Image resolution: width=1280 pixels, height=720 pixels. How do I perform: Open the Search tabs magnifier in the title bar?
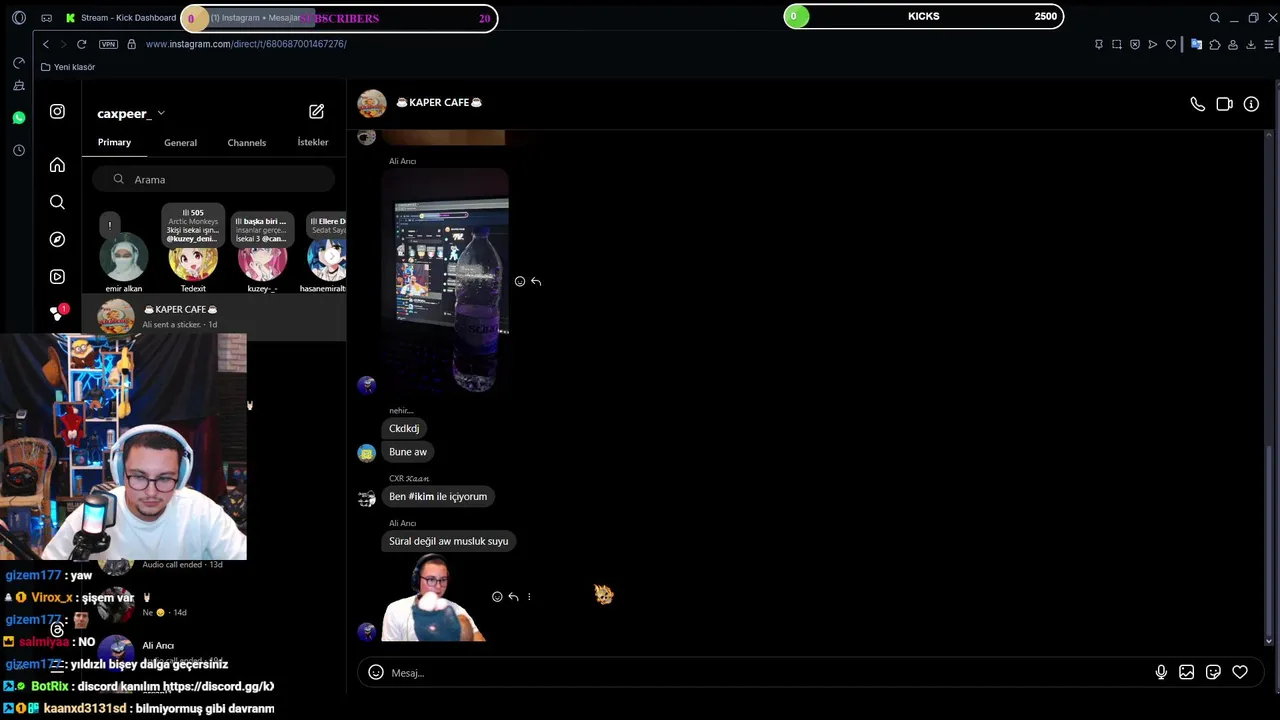(x=1214, y=18)
